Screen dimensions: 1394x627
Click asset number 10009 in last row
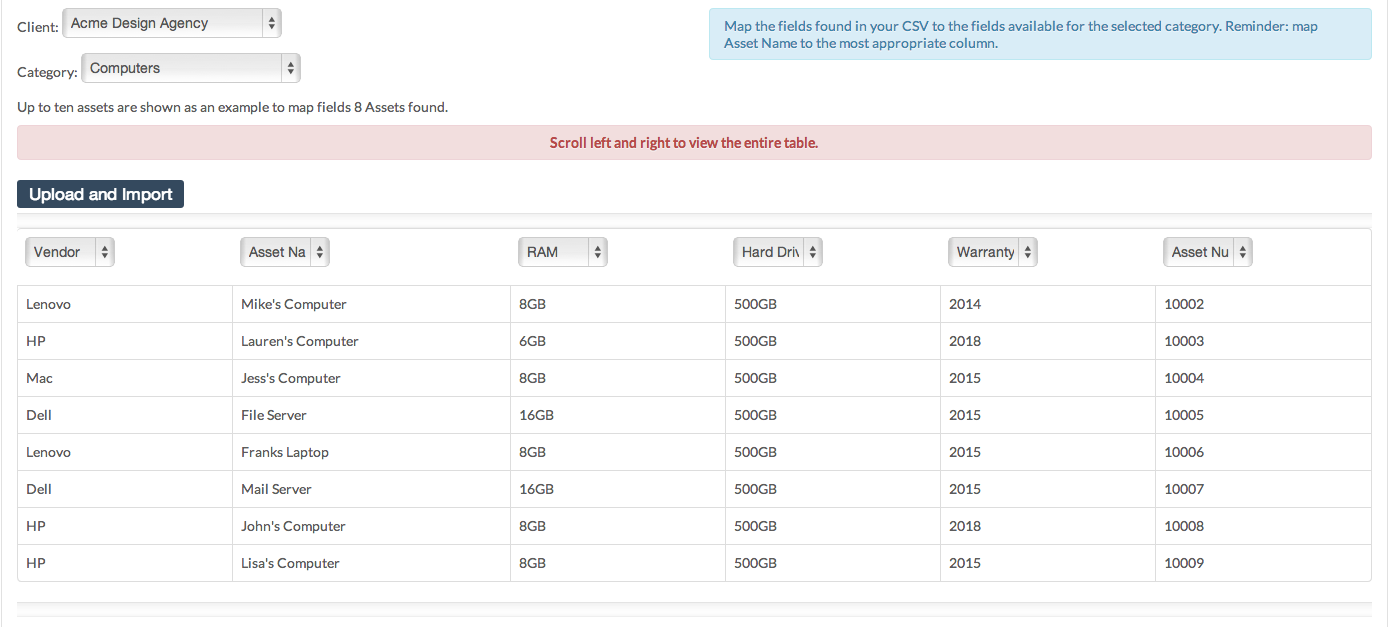tap(1184, 564)
